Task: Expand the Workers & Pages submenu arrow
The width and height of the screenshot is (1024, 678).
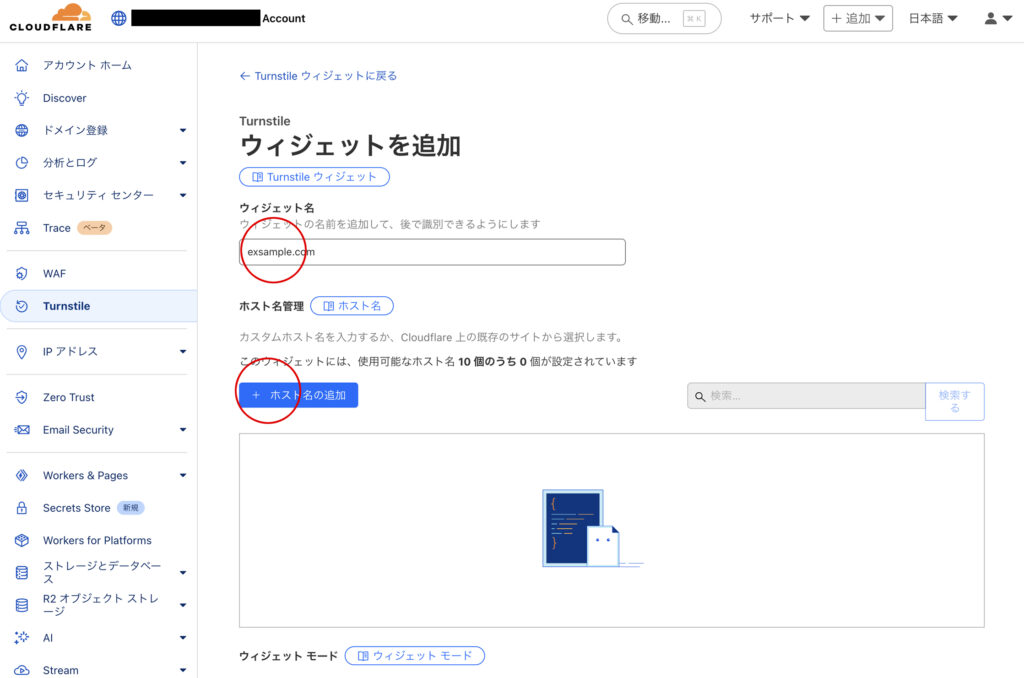Action: tap(183, 476)
